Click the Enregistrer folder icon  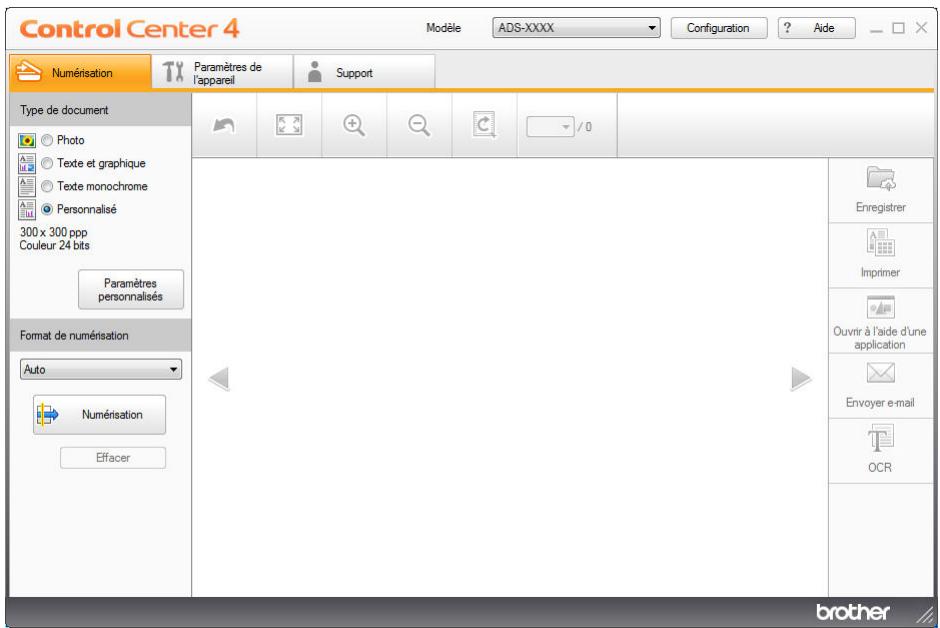(880, 179)
